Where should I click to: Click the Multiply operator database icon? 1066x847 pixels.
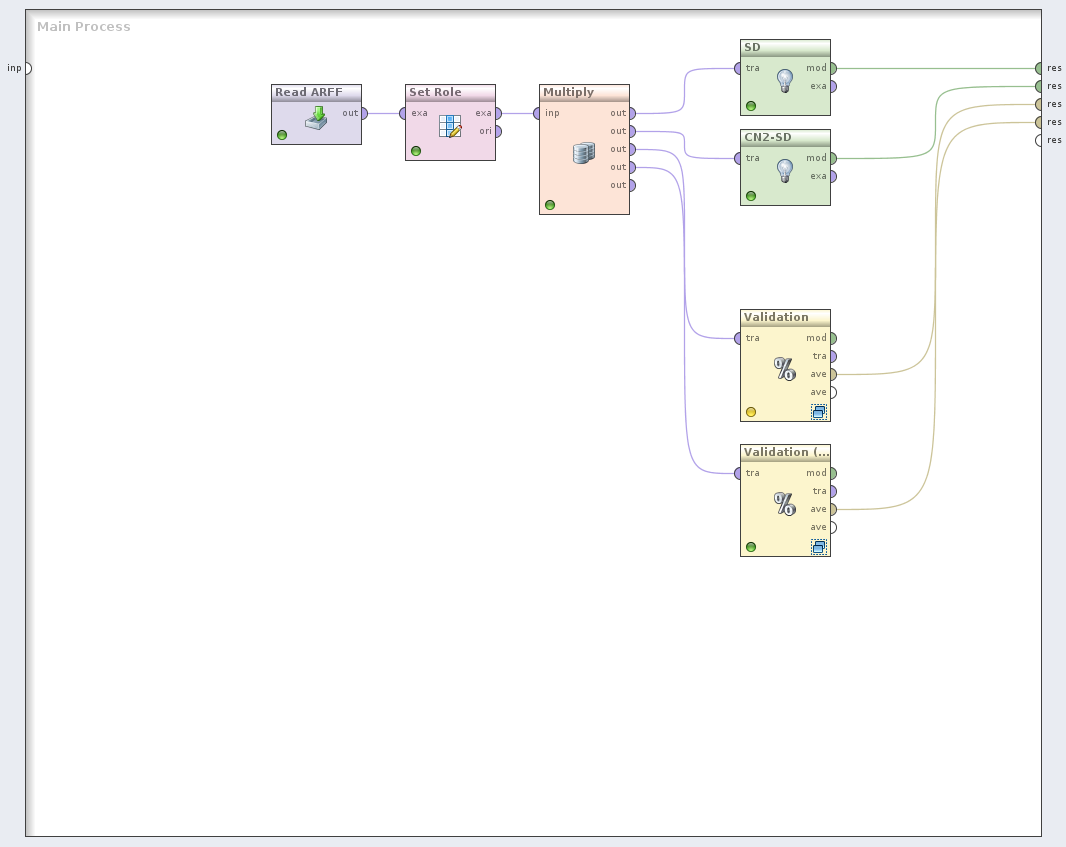[584, 153]
